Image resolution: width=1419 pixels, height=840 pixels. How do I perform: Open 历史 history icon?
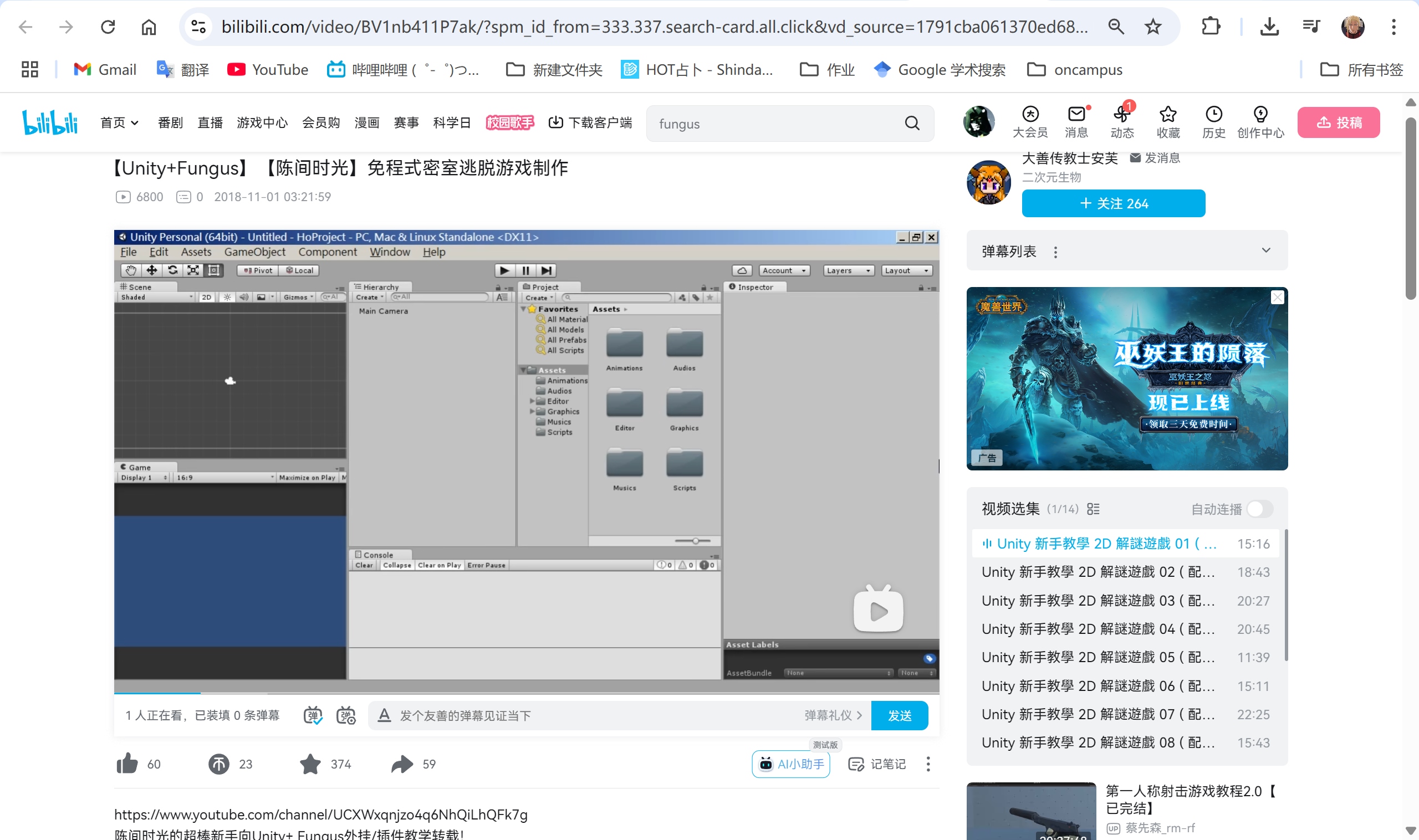(x=1213, y=122)
